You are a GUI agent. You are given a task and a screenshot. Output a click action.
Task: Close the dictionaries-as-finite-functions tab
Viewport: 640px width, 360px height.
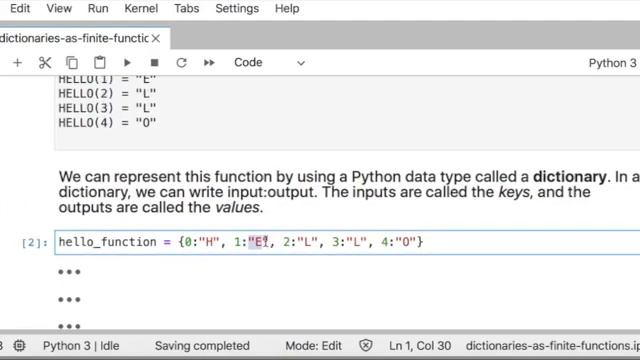[156, 39]
